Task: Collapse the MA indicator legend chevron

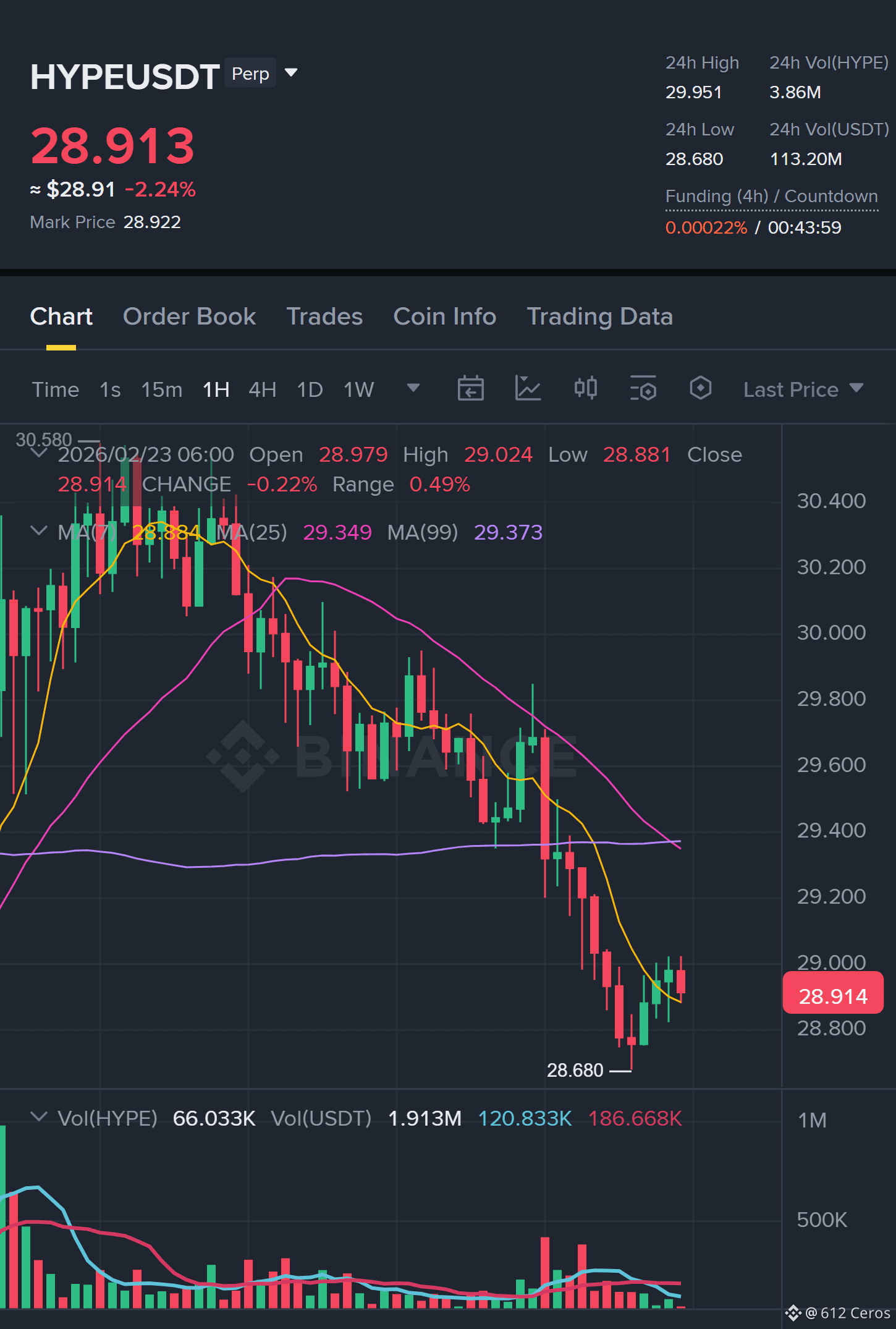Action: [x=39, y=531]
